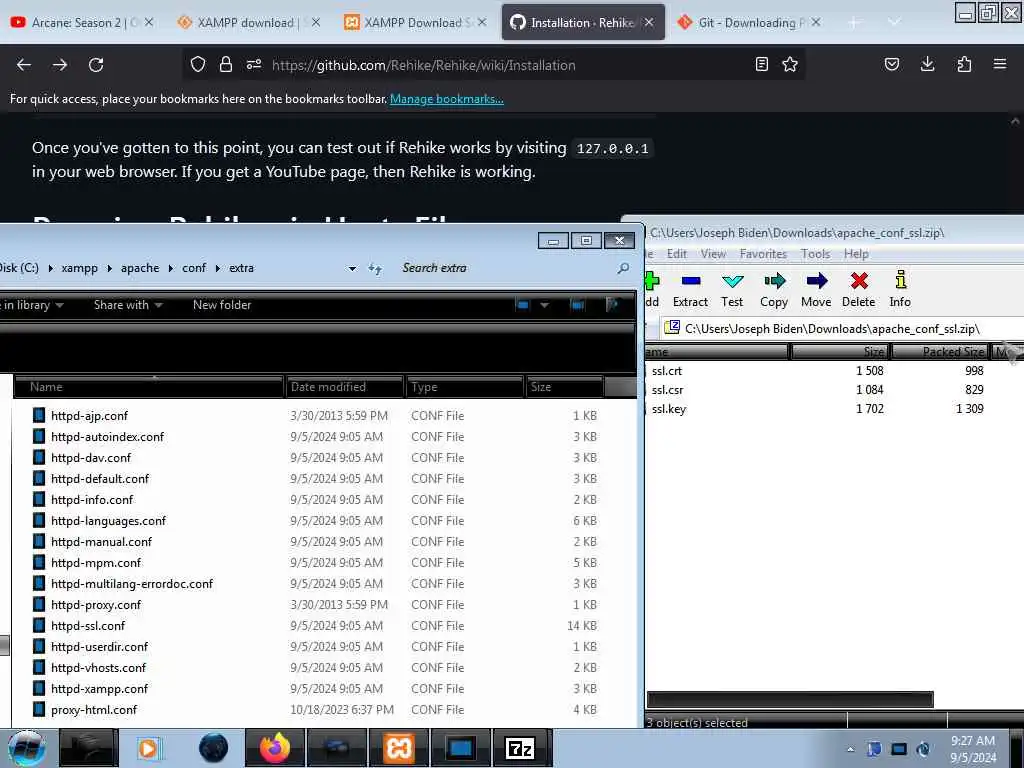Show hidden system tray icons
The height and width of the screenshot is (768, 1024).
point(850,750)
